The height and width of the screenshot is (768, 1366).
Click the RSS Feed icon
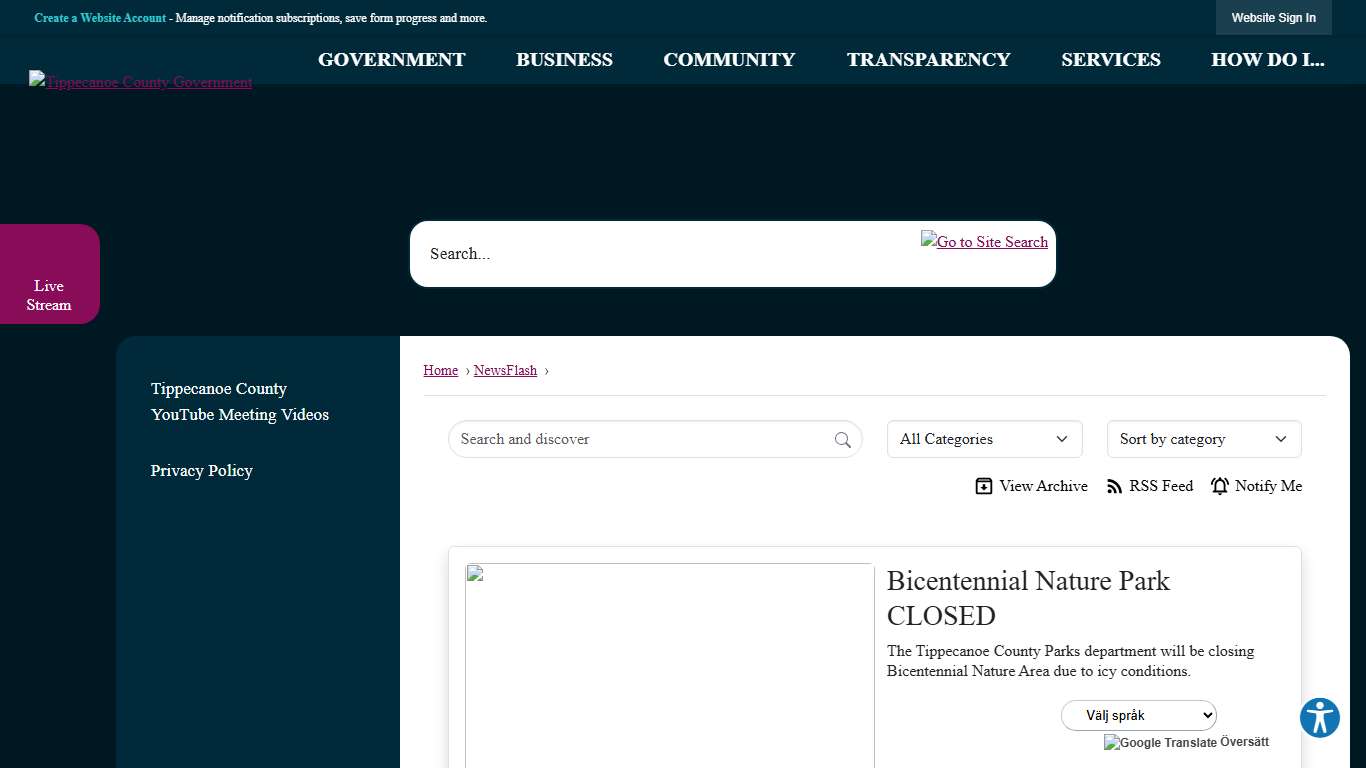1114,486
